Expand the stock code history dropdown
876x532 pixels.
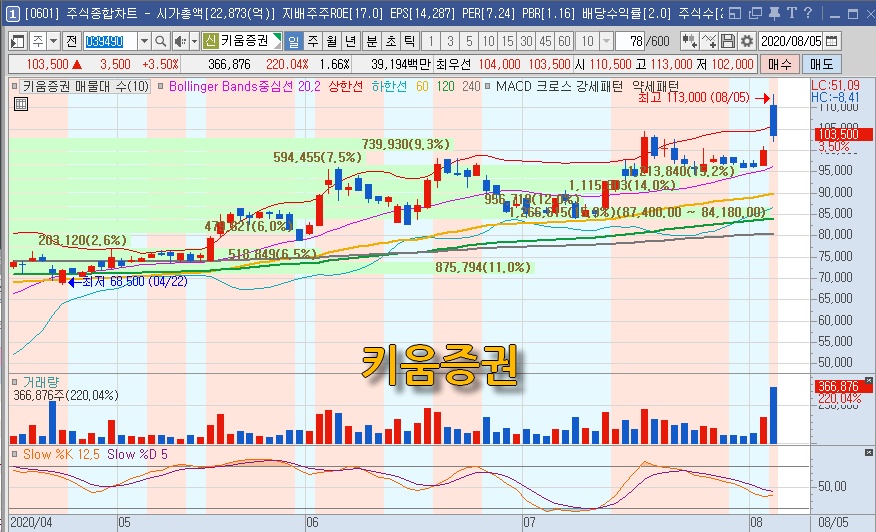pos(144,41)
